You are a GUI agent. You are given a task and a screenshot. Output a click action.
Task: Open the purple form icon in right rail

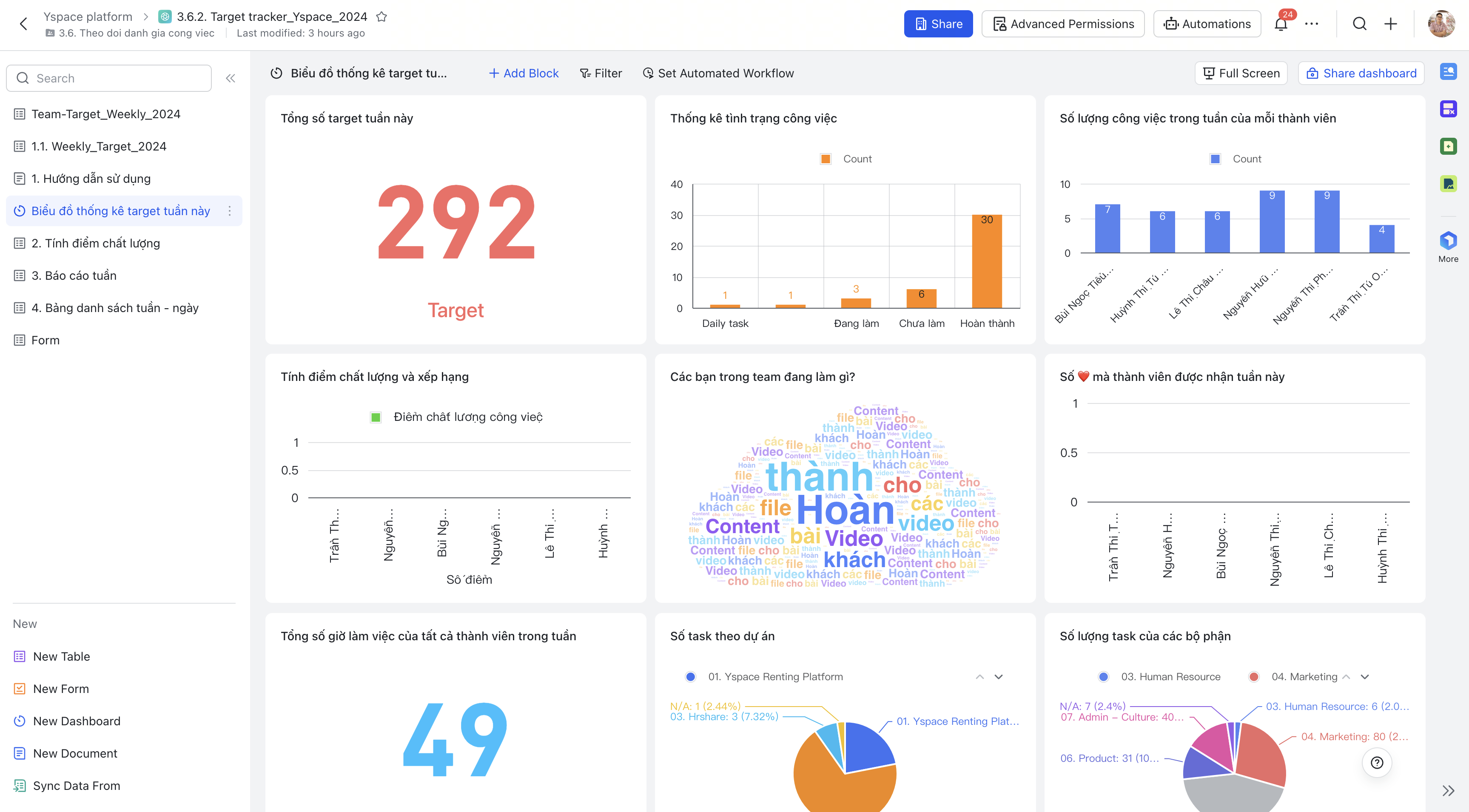(1448, 109)
